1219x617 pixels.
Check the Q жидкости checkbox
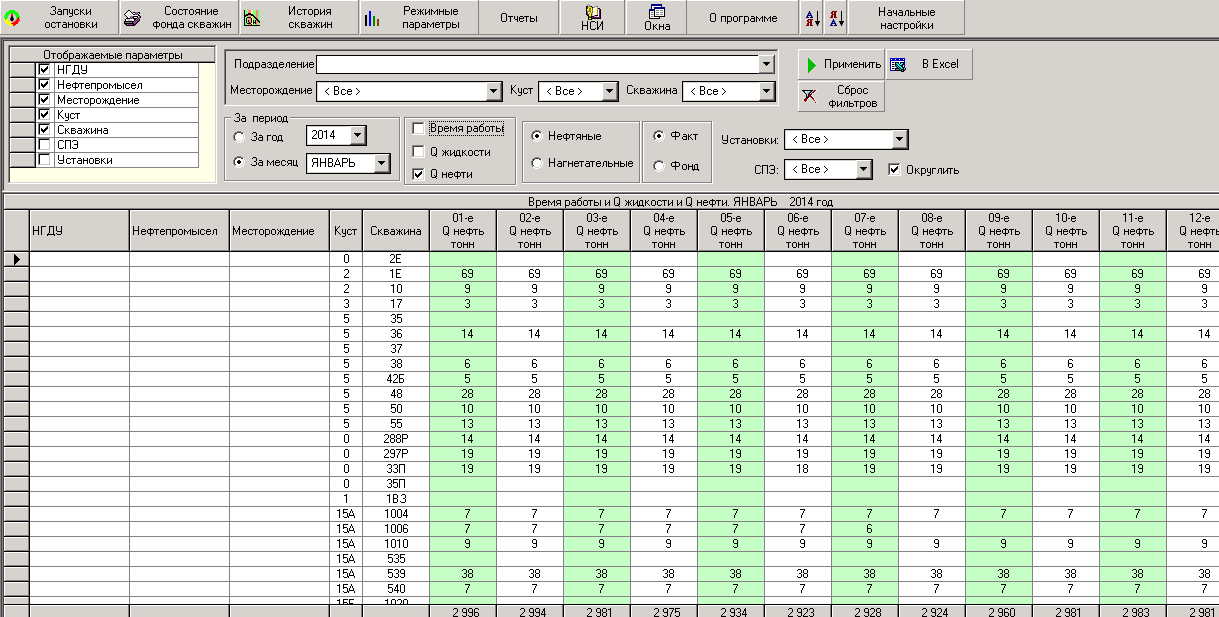[418, 151]
